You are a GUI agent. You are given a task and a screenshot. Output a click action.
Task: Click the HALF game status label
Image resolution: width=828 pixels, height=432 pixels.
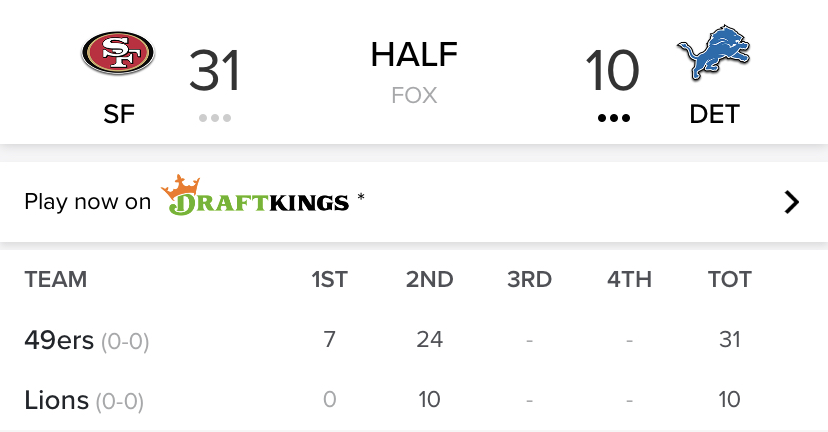[414, 54]
